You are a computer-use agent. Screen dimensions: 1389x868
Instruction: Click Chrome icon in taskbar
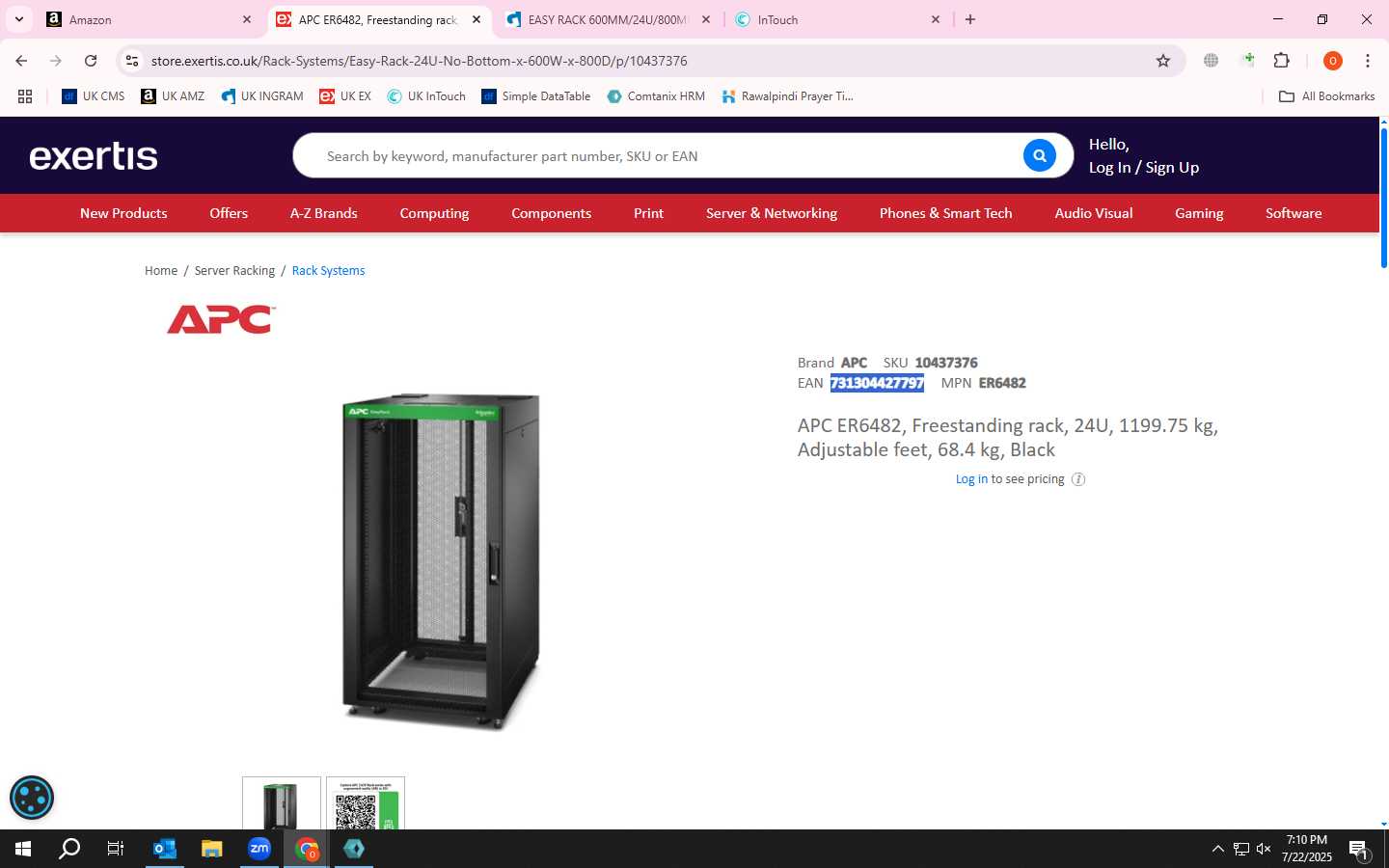pos(307,849)
